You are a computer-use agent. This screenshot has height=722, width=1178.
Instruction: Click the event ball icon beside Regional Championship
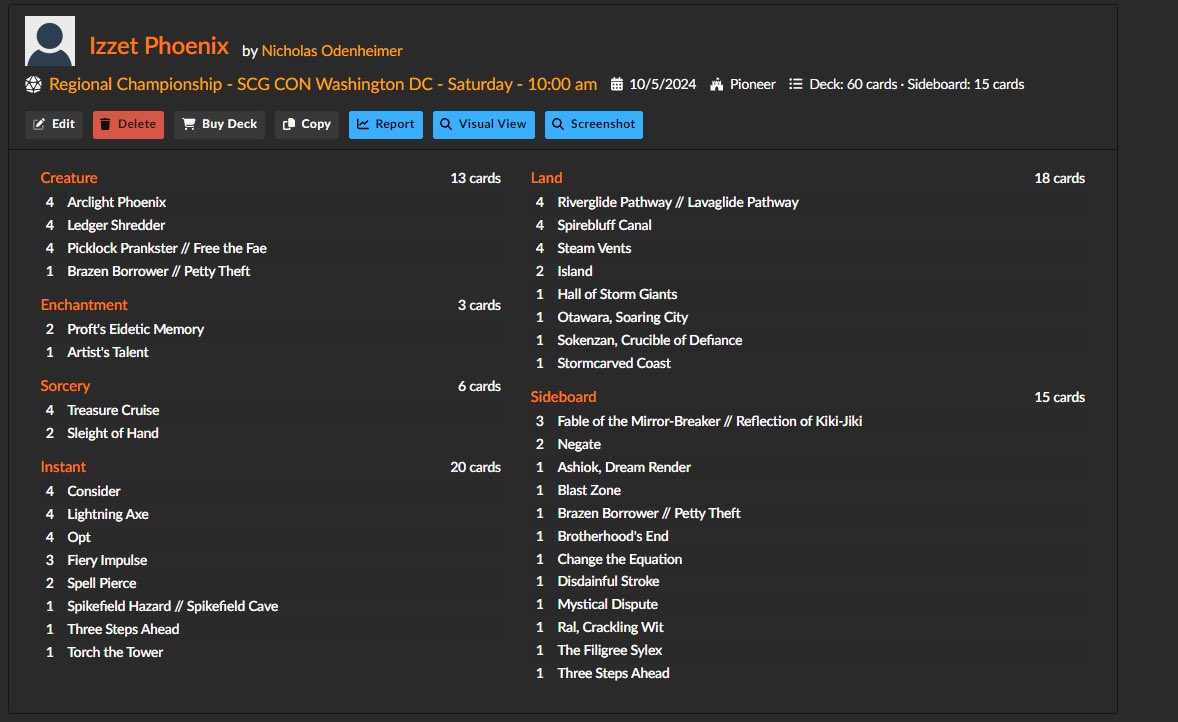pyautogui.click(x=33, y=84)
